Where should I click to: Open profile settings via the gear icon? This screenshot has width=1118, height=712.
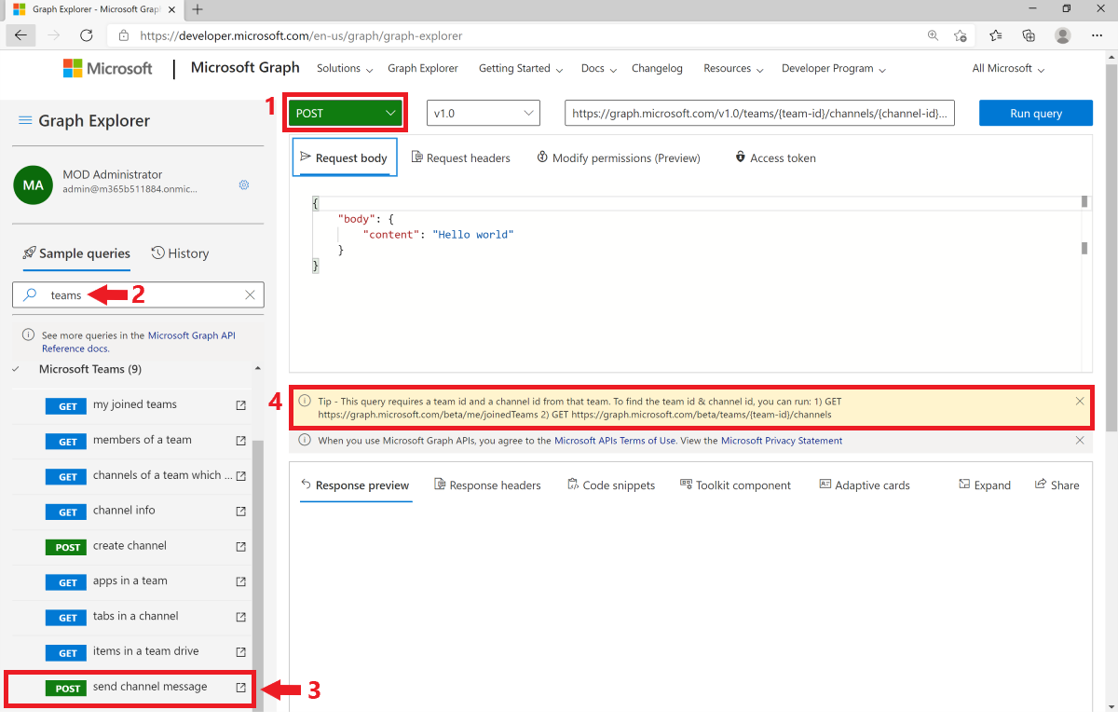(x=243, y=185)
